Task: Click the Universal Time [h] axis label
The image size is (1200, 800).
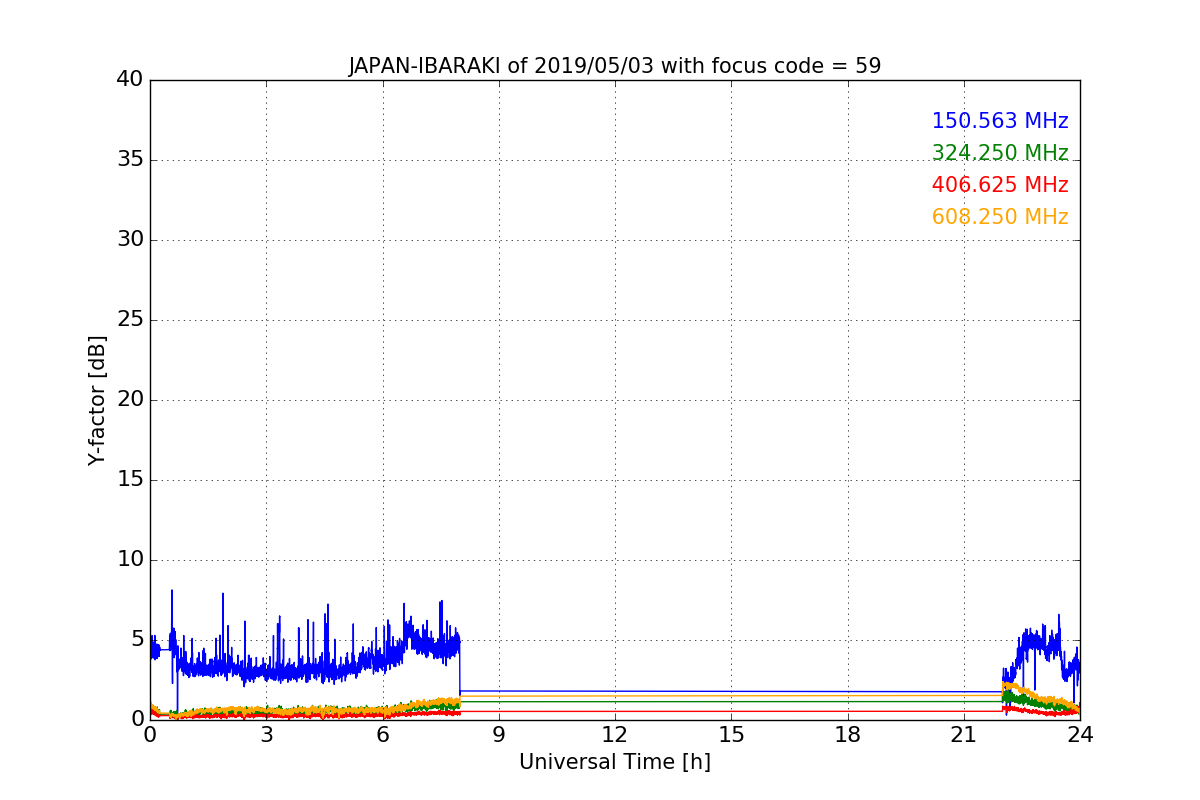Action: pyautogui.click(x=615, y=762)
